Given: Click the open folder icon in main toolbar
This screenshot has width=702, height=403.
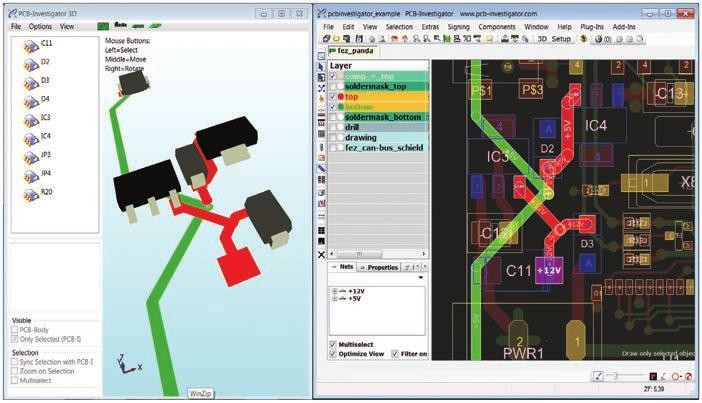Looking at the screenshot, I should click(x=336, y=39).
